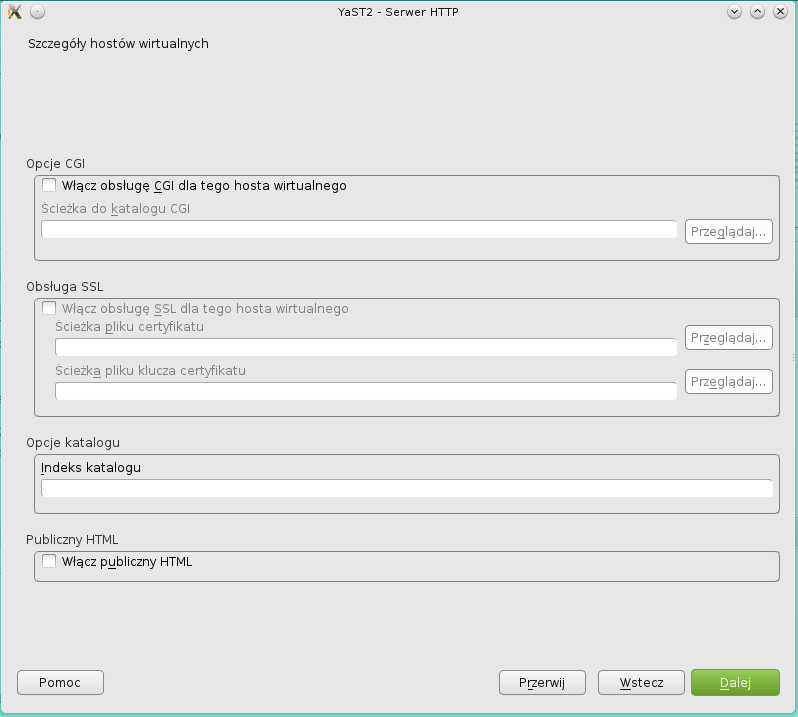Enable the 'Włącz publiczny HTML' checkbox
The image size is (798, 717).
coord(49,562)
